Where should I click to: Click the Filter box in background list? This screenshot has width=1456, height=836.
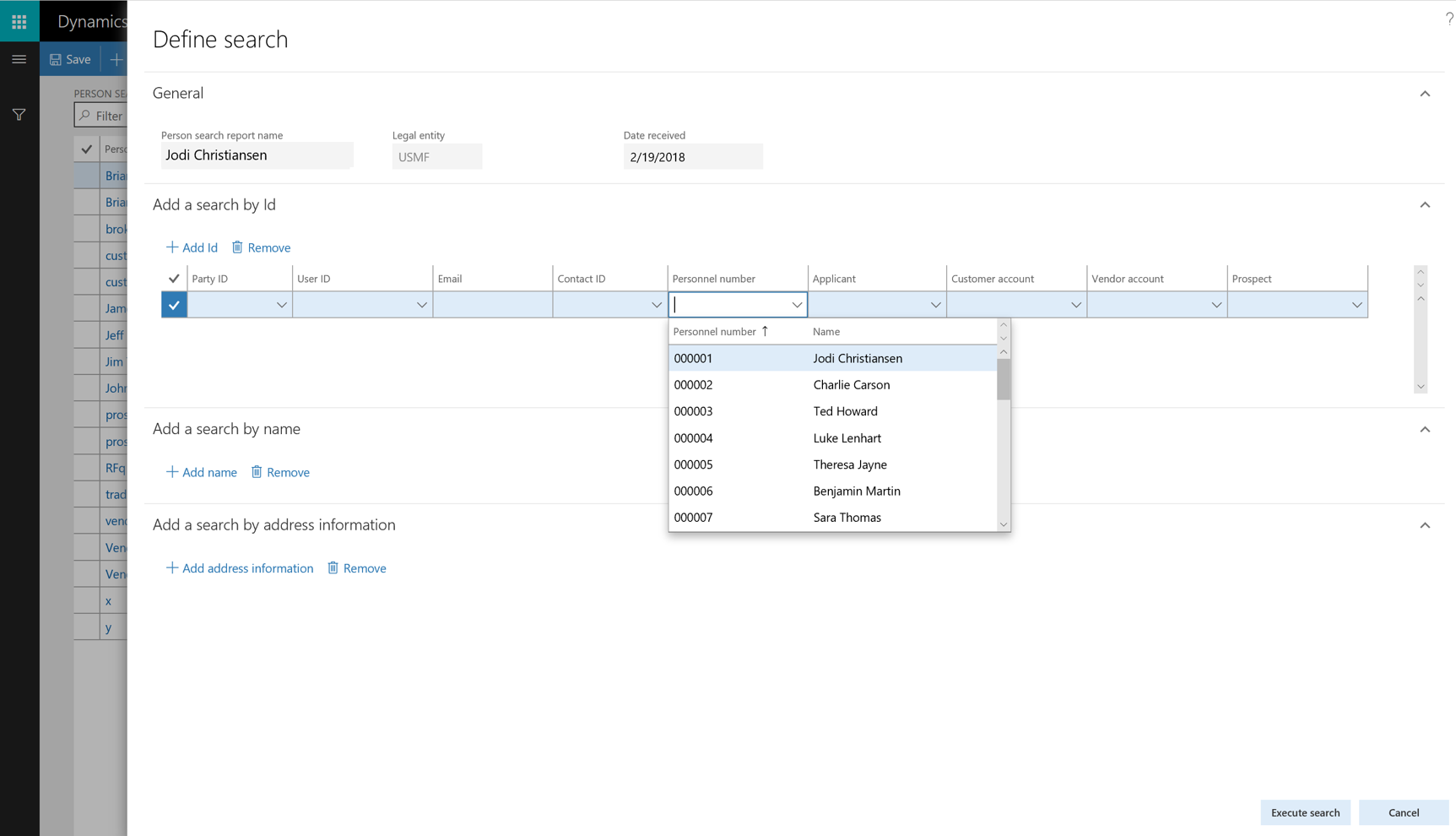(100, 116)
